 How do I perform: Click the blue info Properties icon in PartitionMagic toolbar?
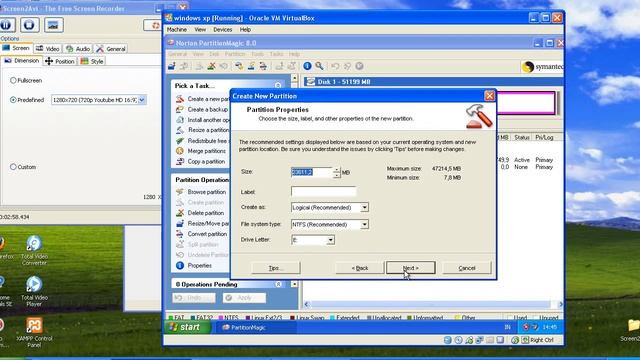tap(307, 66)
